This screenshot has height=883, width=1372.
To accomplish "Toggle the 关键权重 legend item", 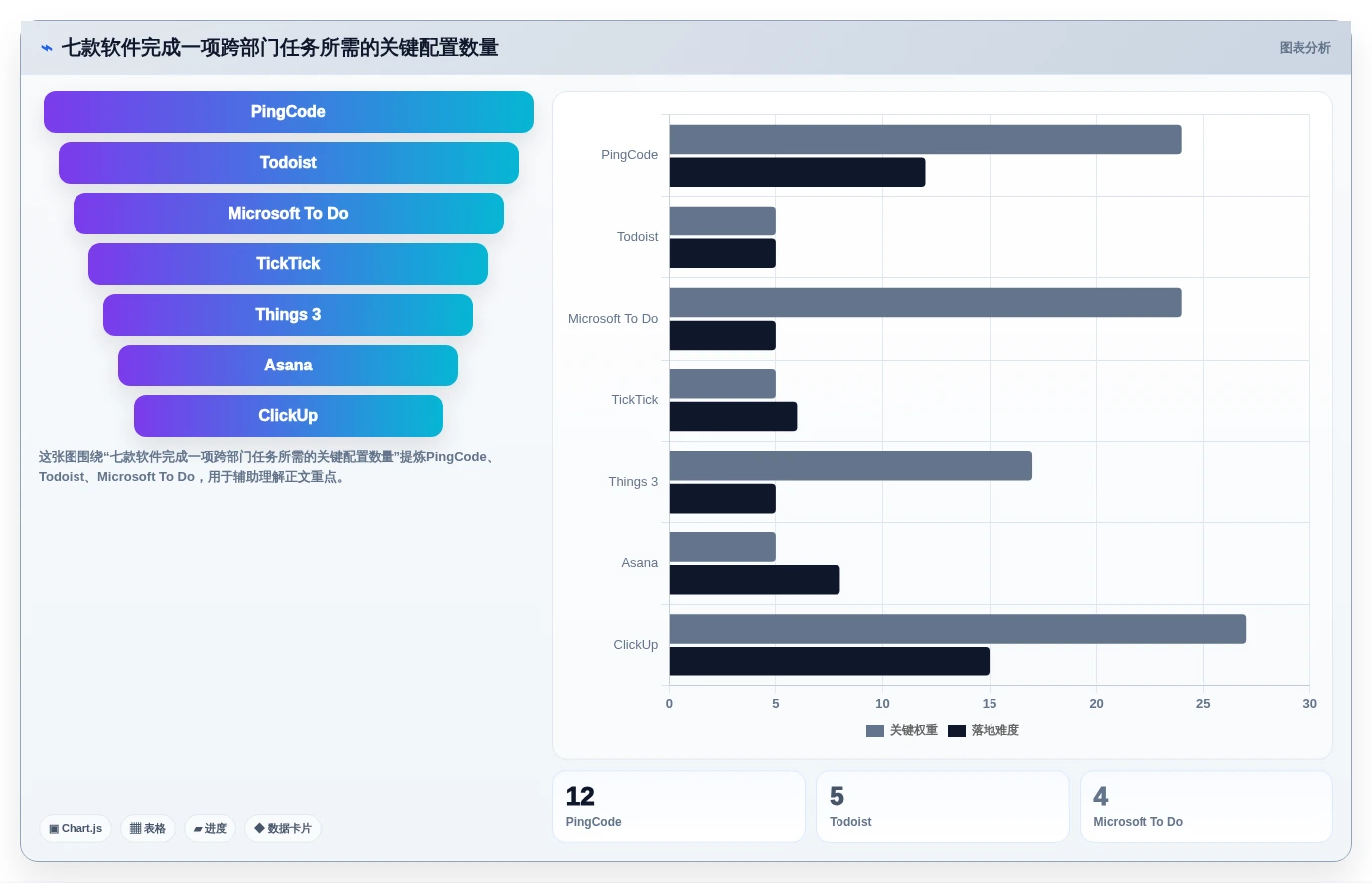I will click(x=902, y=730).
